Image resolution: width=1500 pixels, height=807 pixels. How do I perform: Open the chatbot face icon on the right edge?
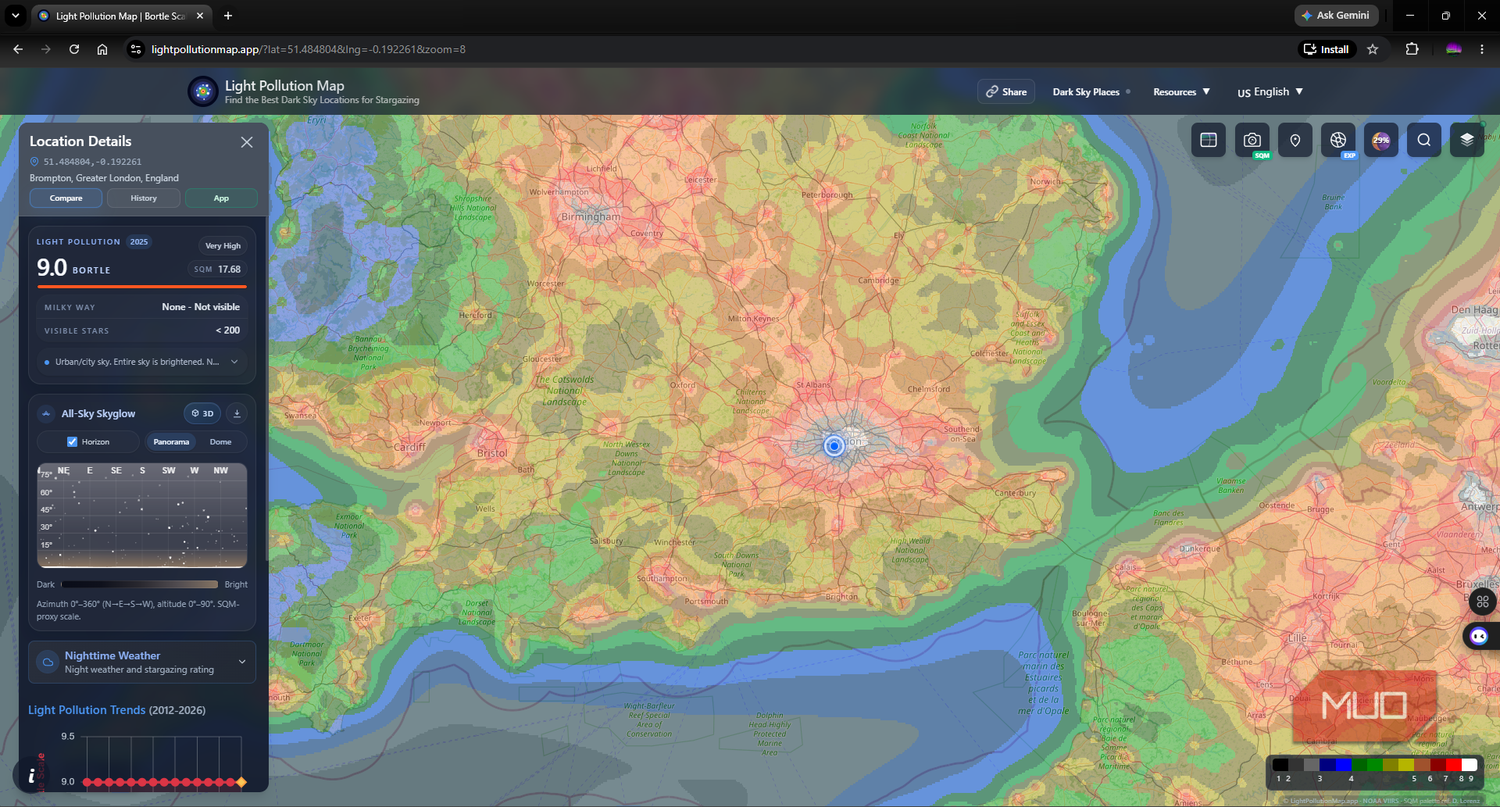tap(1479, 636)
